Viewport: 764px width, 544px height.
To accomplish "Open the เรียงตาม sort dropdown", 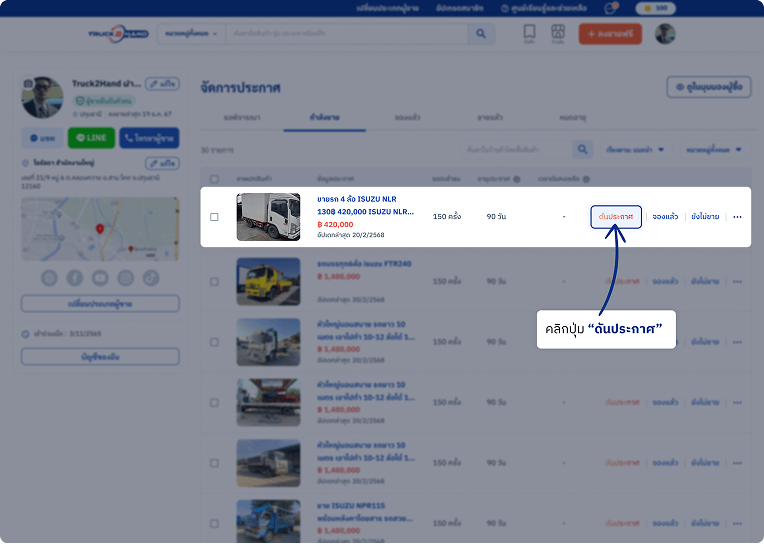I will click(x=635, y=150).
